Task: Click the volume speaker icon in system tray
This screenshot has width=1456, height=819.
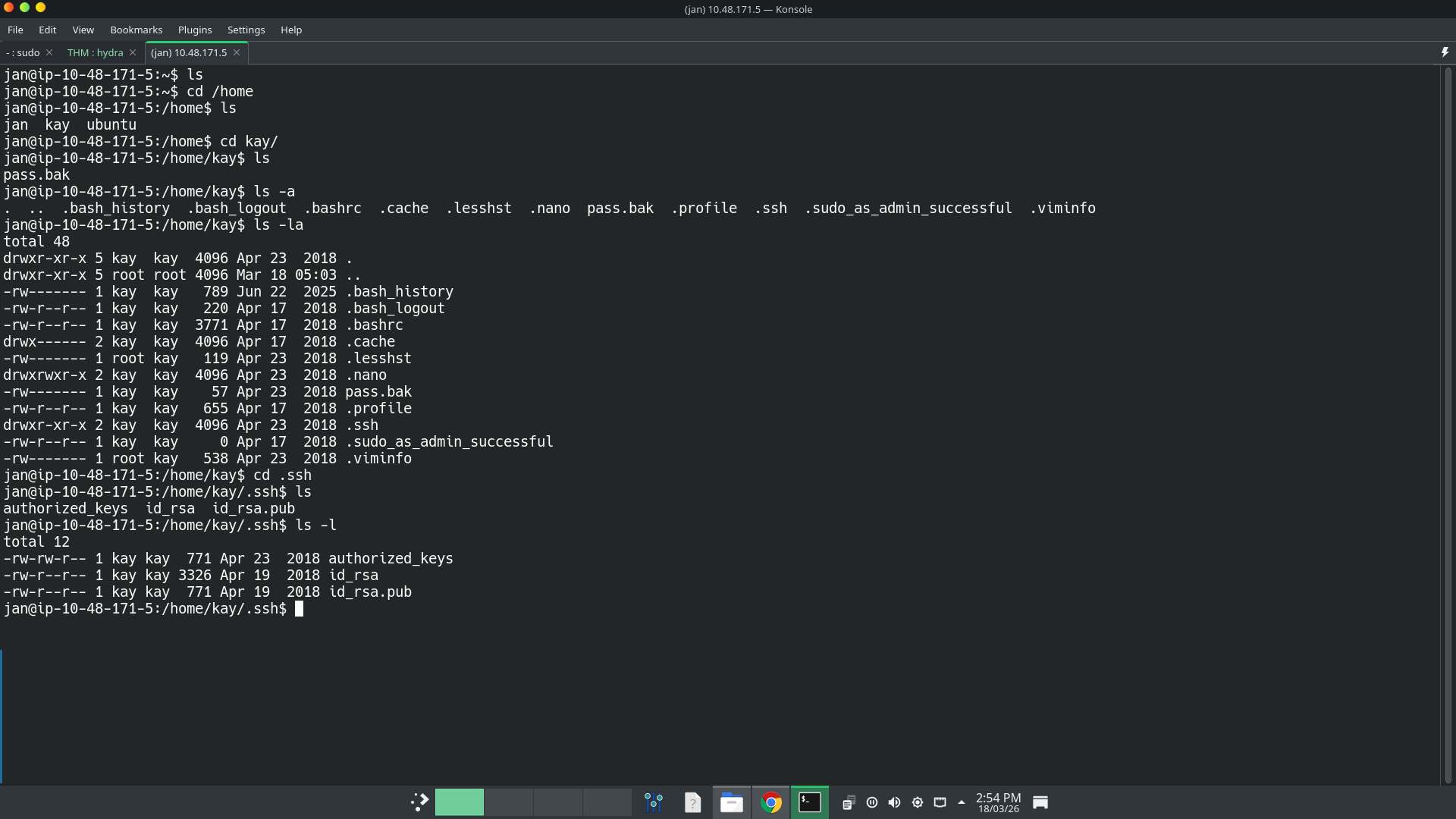Action: 894,802
